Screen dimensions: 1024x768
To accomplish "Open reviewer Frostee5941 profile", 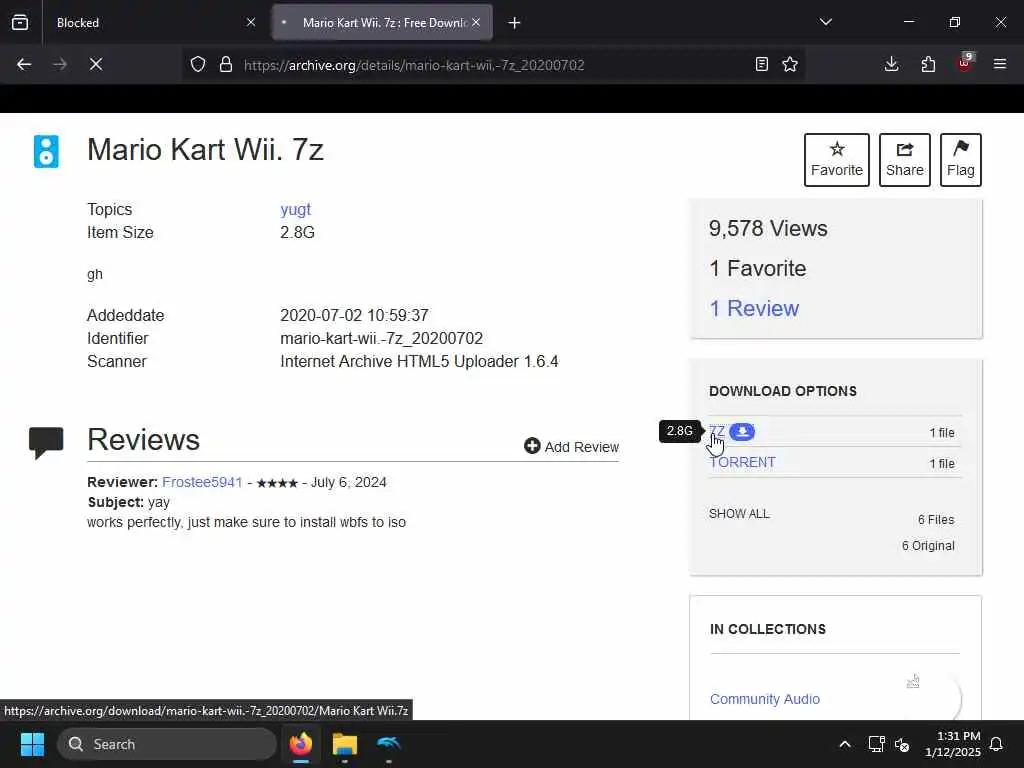I will [202, 483].
